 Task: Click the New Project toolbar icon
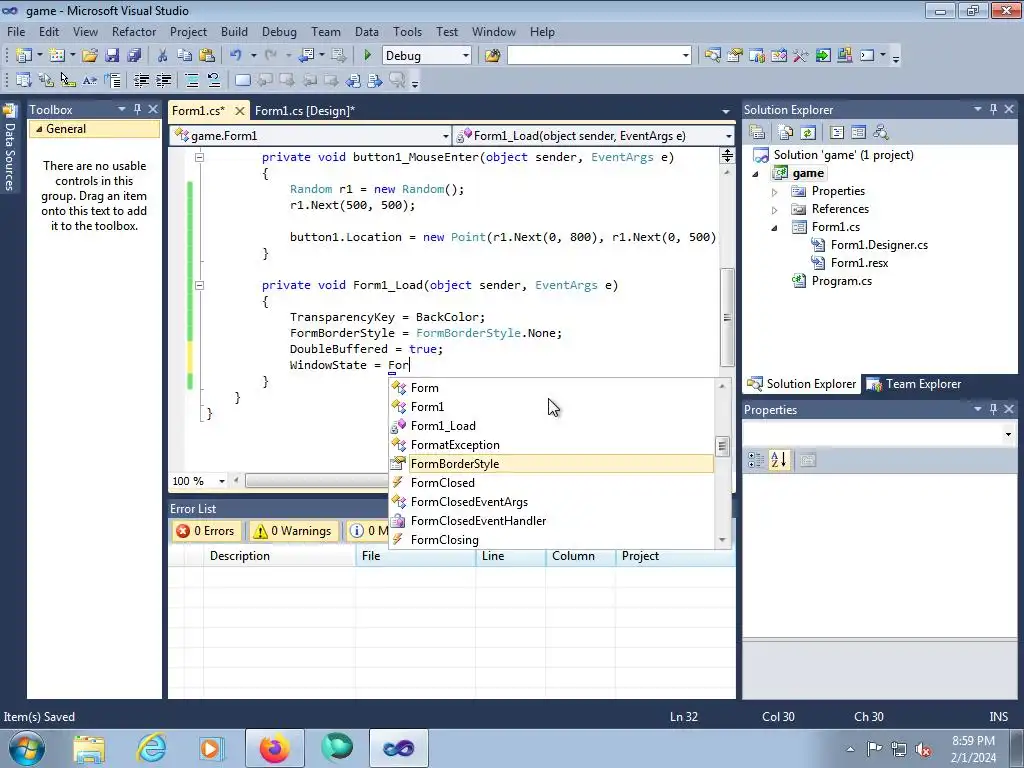click(x=24, y=56)
